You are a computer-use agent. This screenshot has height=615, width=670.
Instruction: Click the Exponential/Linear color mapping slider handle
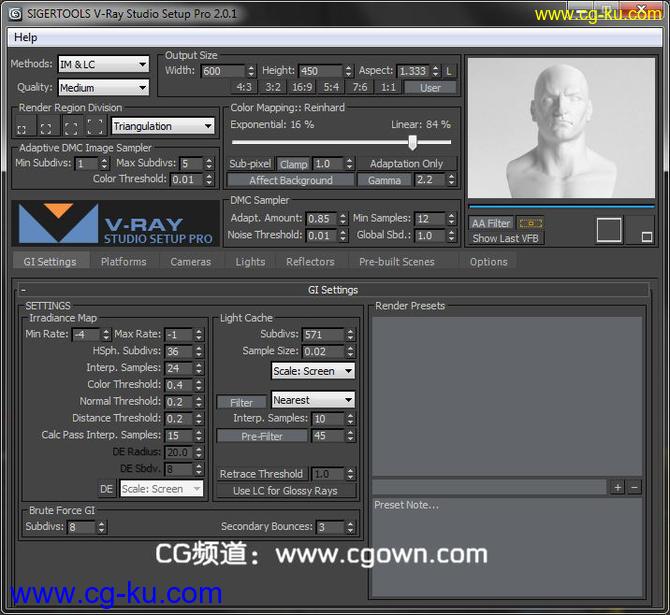click(412, 142)
